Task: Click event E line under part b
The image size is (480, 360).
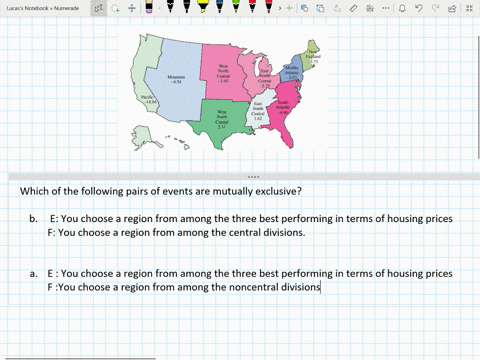Action: (x=251, y=219)
